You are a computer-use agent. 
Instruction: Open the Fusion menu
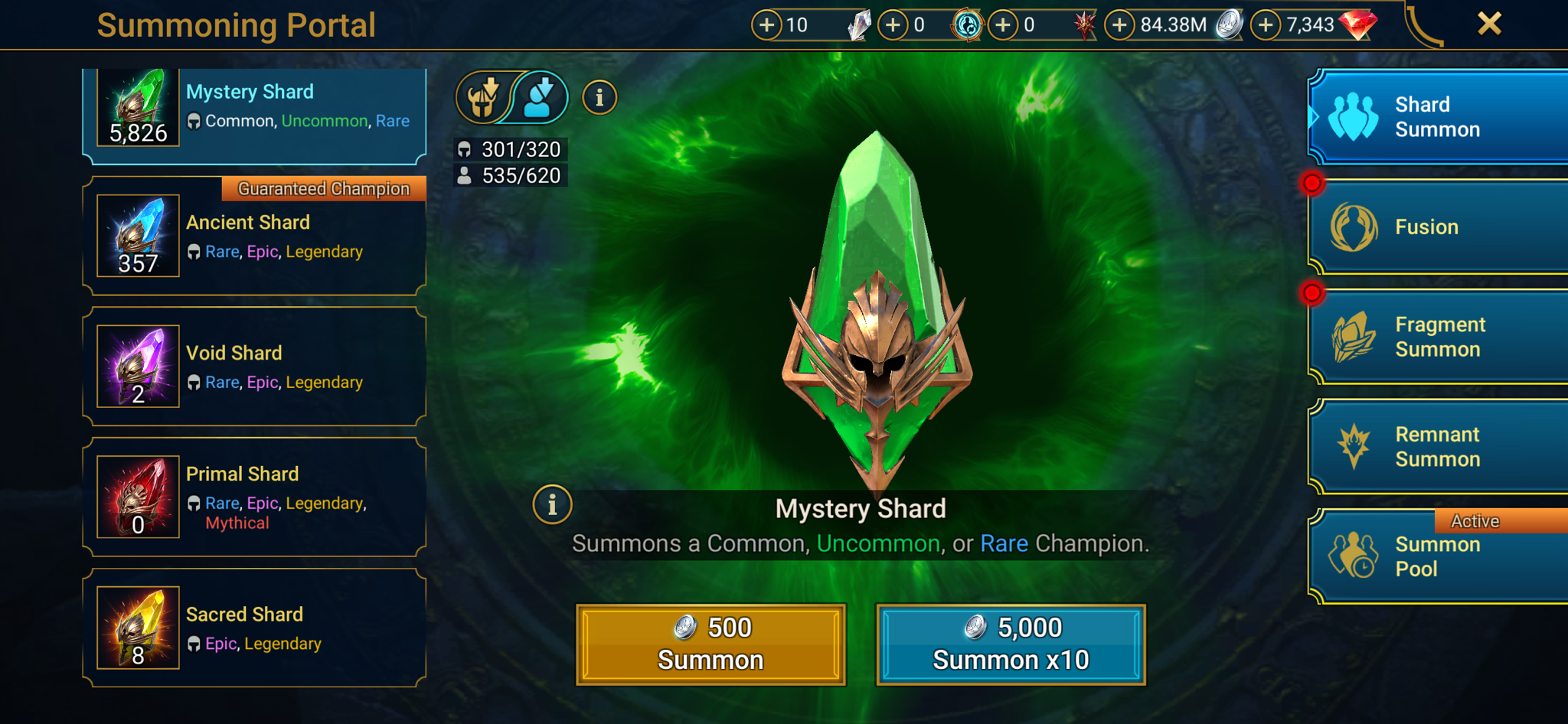point(1438,227)
